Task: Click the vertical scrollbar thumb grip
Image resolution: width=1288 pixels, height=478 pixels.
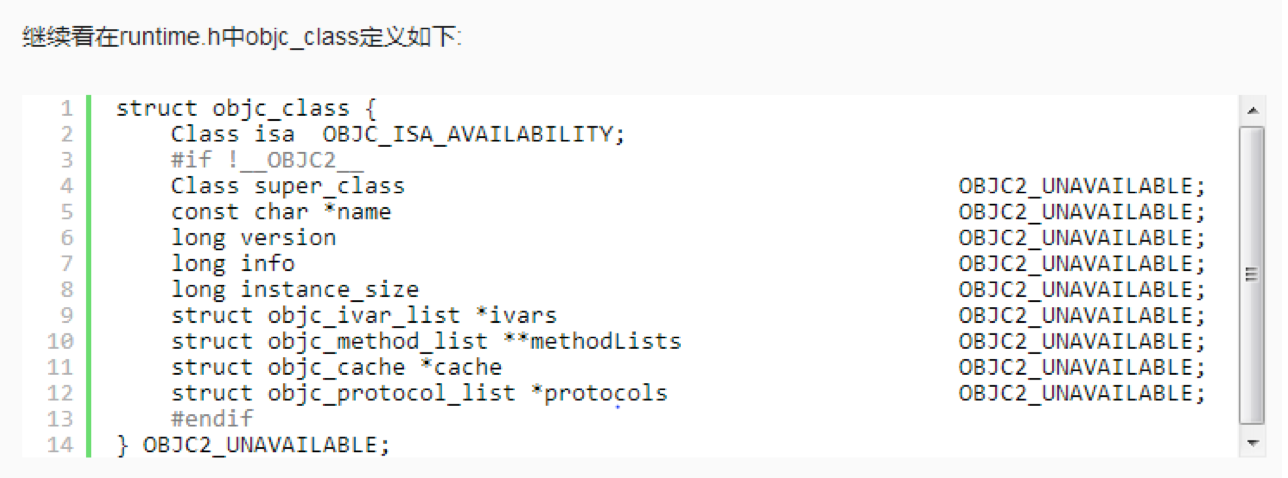Action: pyautogui.click(x=1250, y=274)
